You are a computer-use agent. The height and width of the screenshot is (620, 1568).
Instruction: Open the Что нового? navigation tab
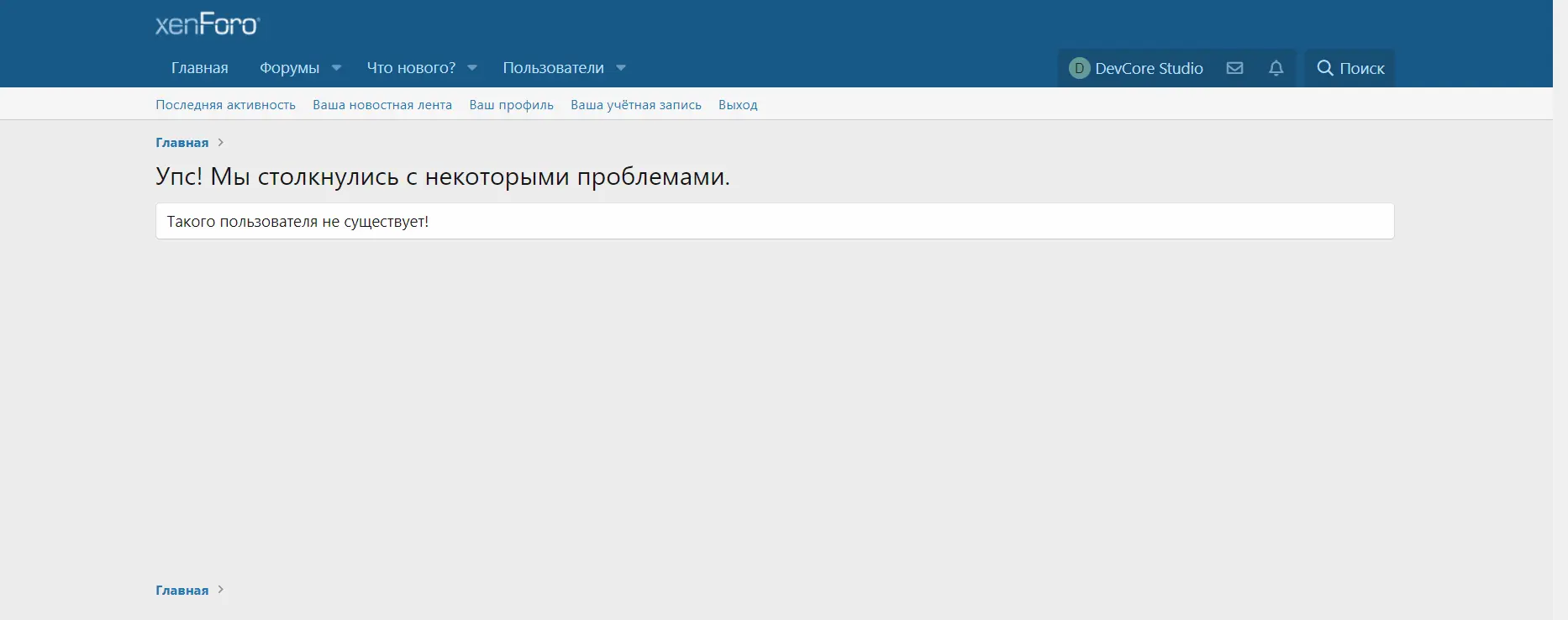click(x=411, y=68)
